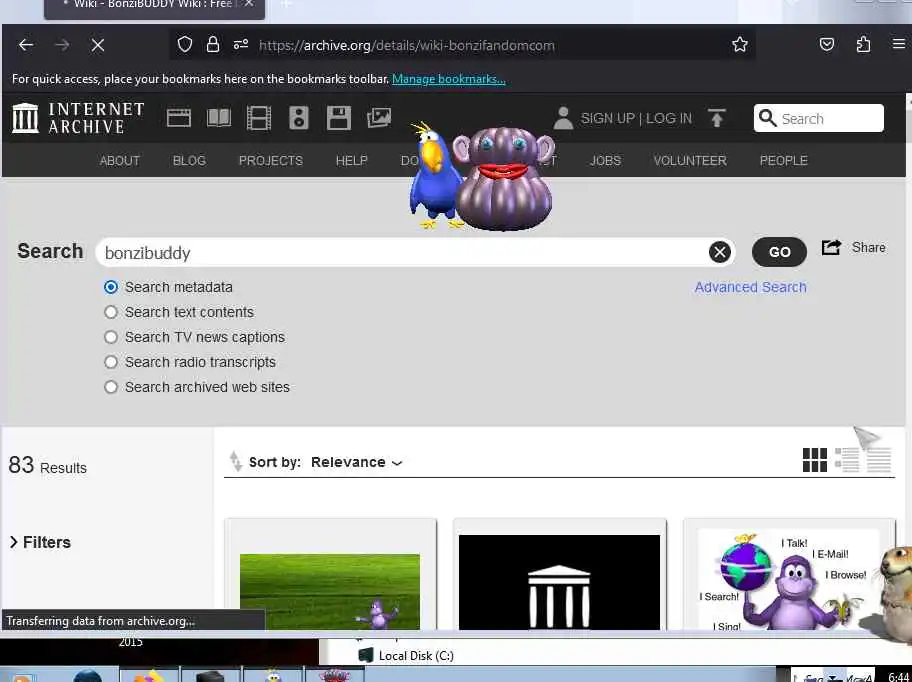Click the browser address bar URL
The height and width of the screenshot is (682, 912).
coord(407,45)
